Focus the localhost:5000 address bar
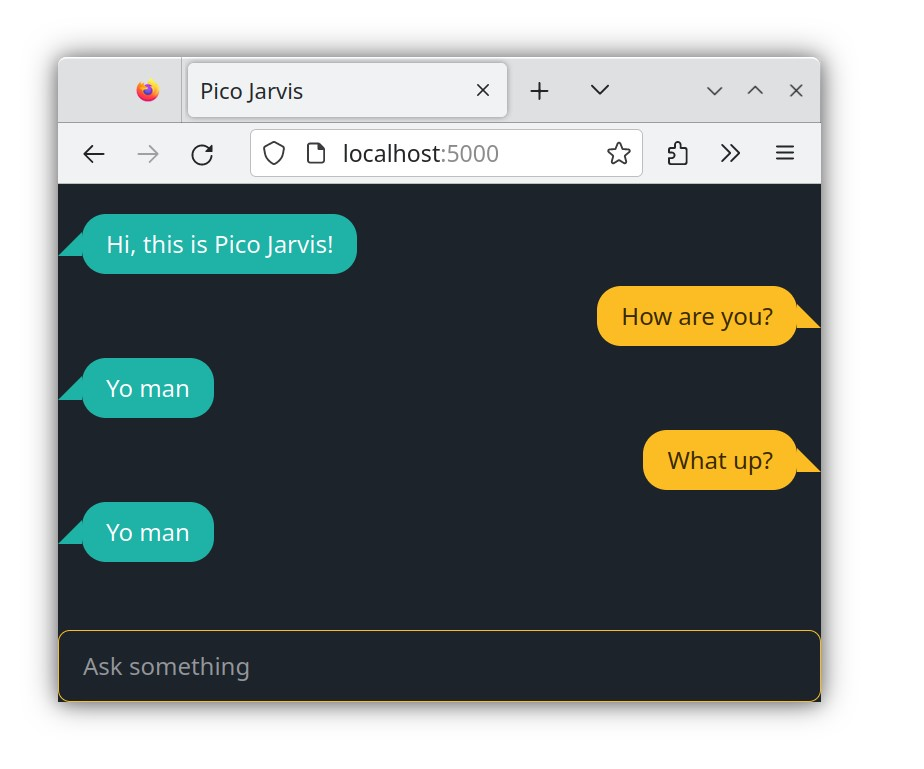The height and width of the screenshot is (769, 924). point(446,153)
